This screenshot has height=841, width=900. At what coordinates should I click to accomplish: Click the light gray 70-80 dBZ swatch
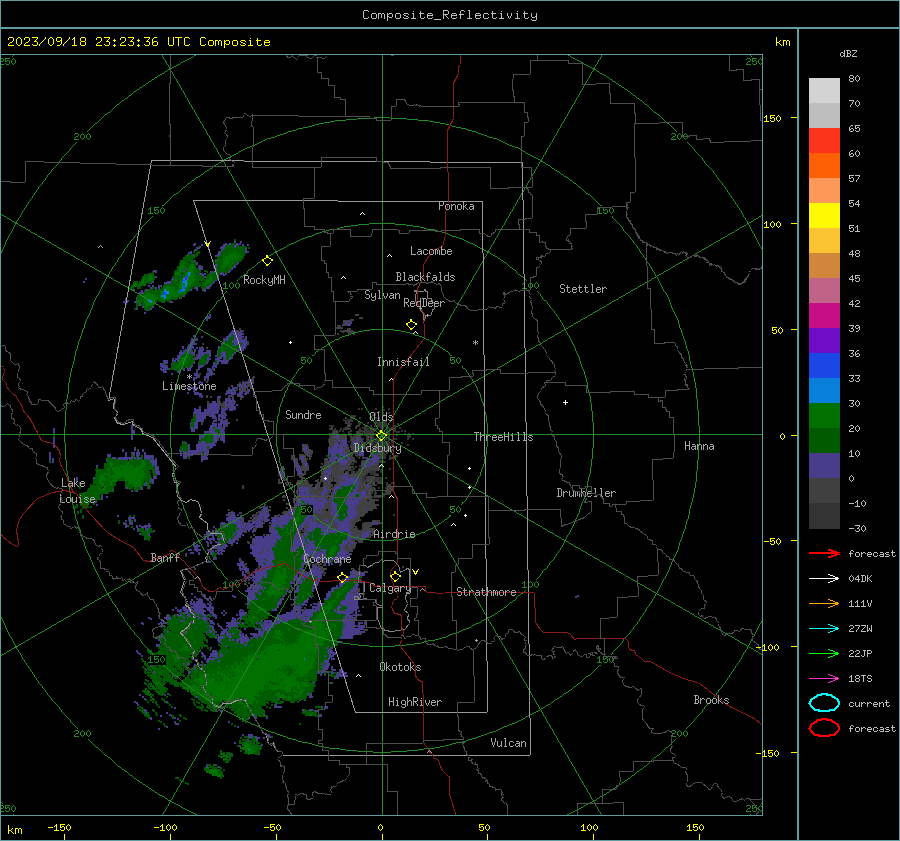tap(824, 91)
